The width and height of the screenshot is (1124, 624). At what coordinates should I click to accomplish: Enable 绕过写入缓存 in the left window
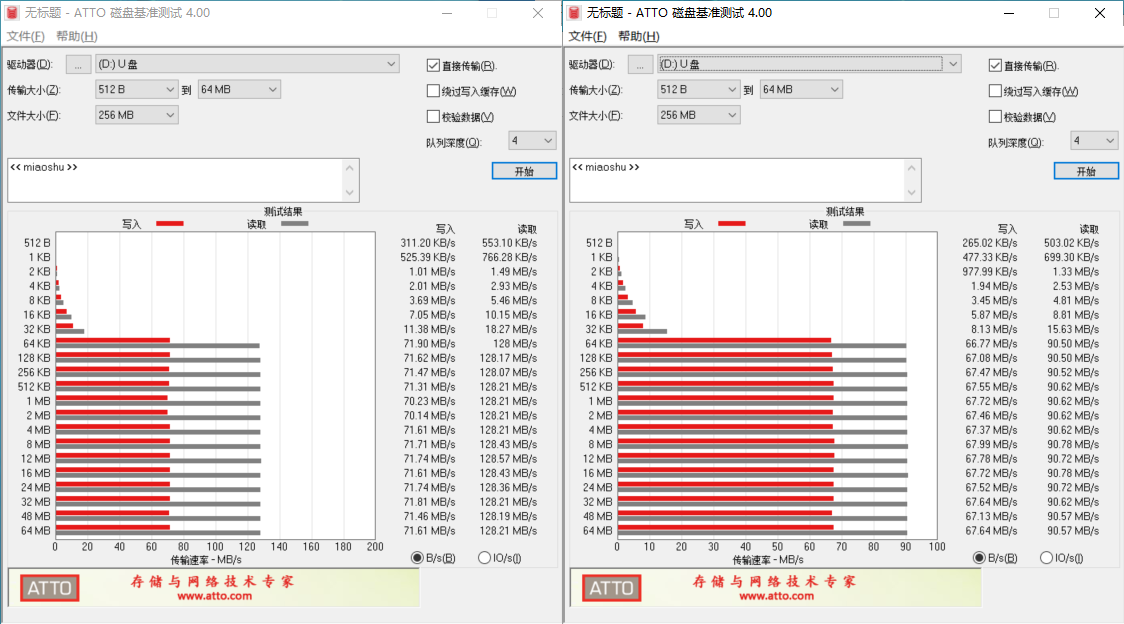pyautogui.click(x=433, y=91)
